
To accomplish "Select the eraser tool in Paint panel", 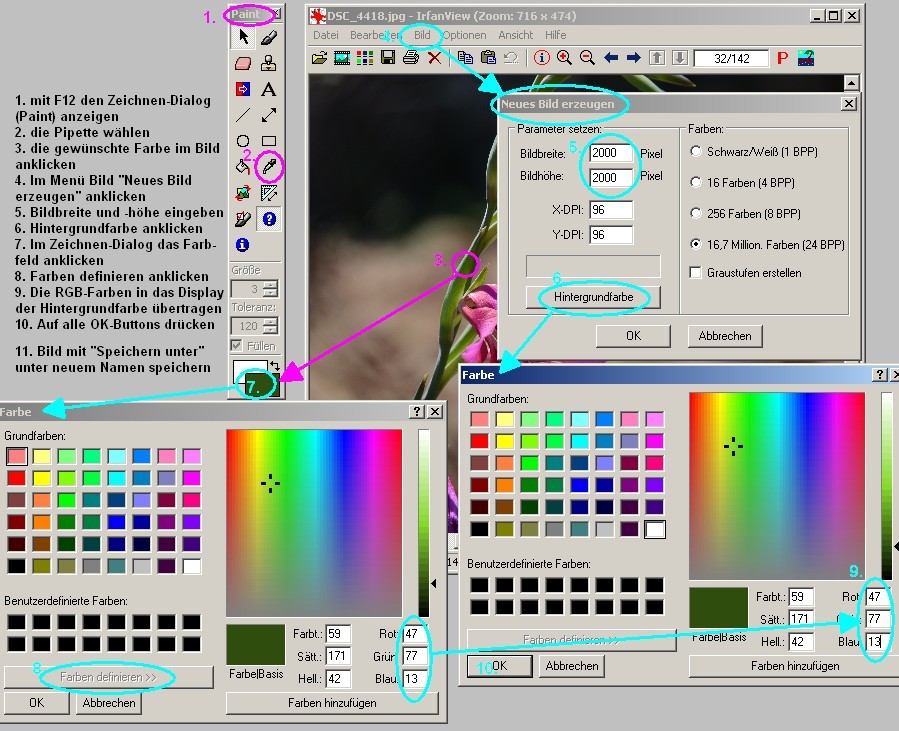I will [243, 64].
